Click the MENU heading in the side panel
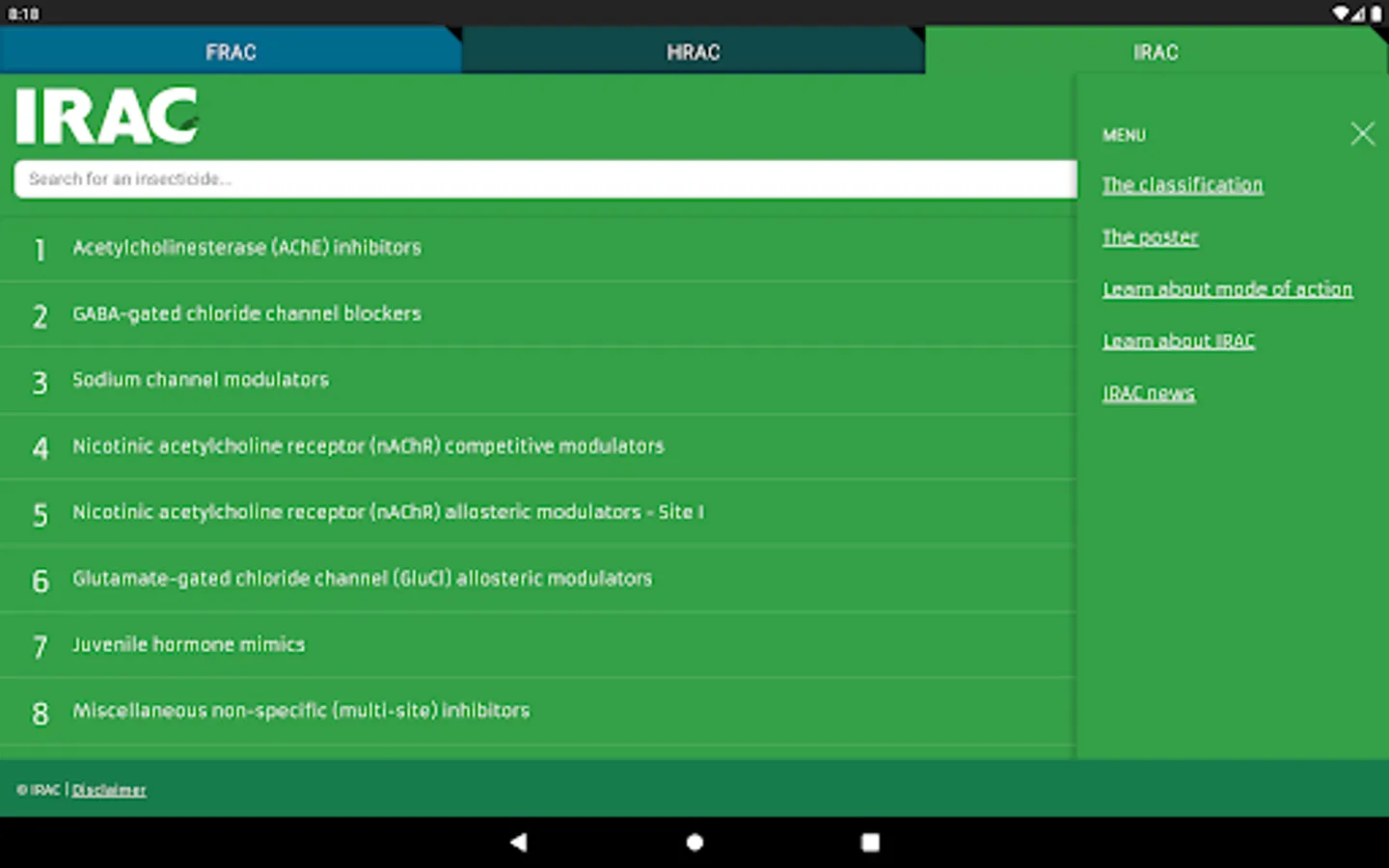The width and height of the screenshot is (1389, 868). tap(1124, 135)
